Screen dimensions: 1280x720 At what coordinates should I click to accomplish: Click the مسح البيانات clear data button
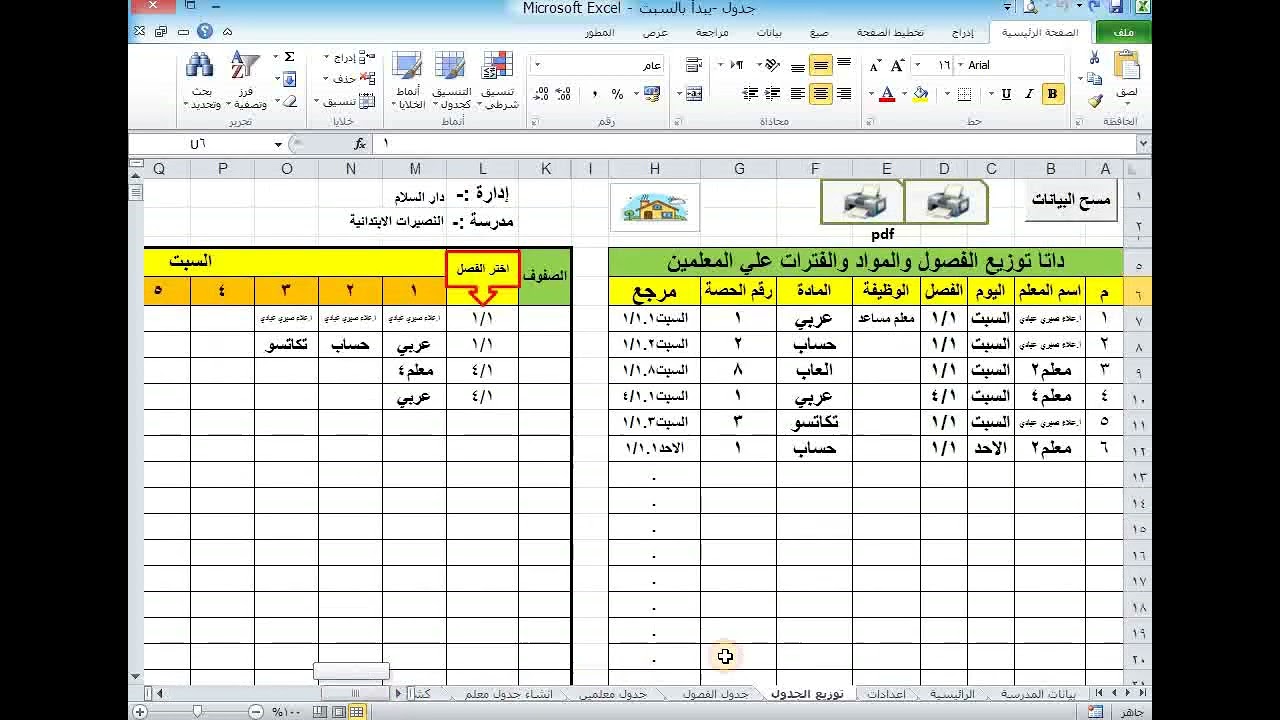(1071, 200)
